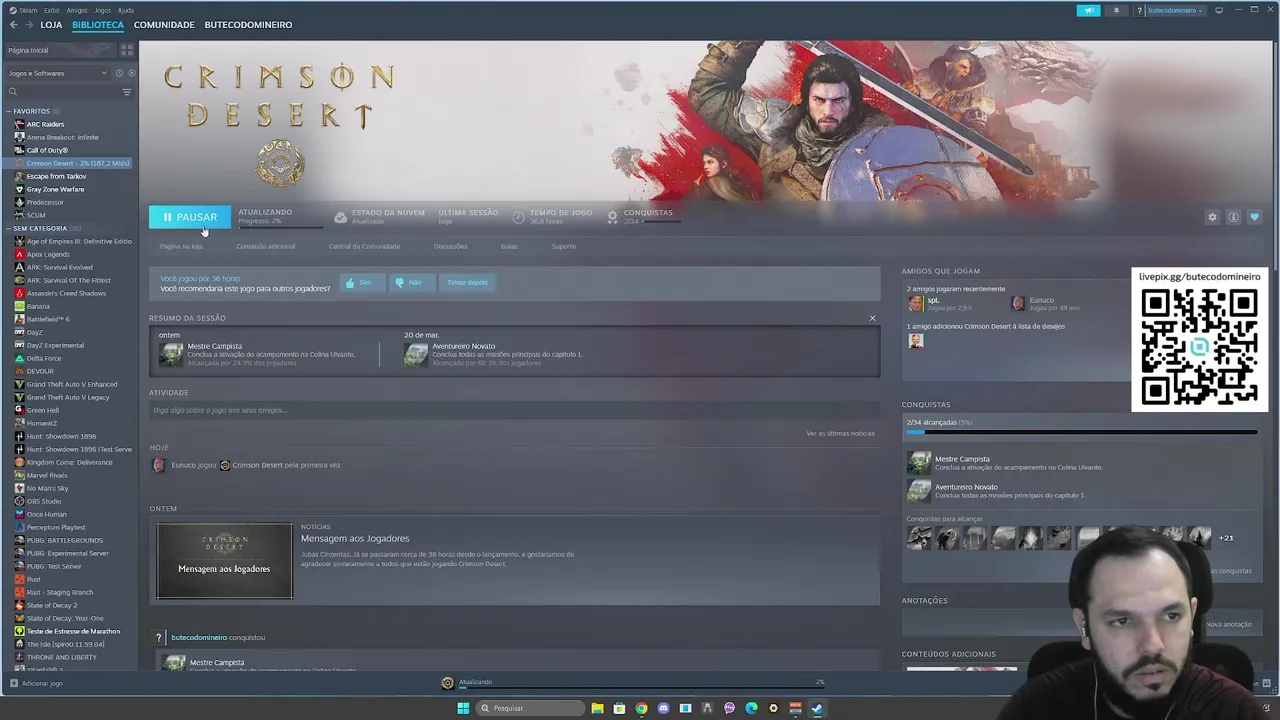The image size is (1280, 720).
Task: Toggle ready-to-play filter icon in sidebar
Action: coord(131,73)
